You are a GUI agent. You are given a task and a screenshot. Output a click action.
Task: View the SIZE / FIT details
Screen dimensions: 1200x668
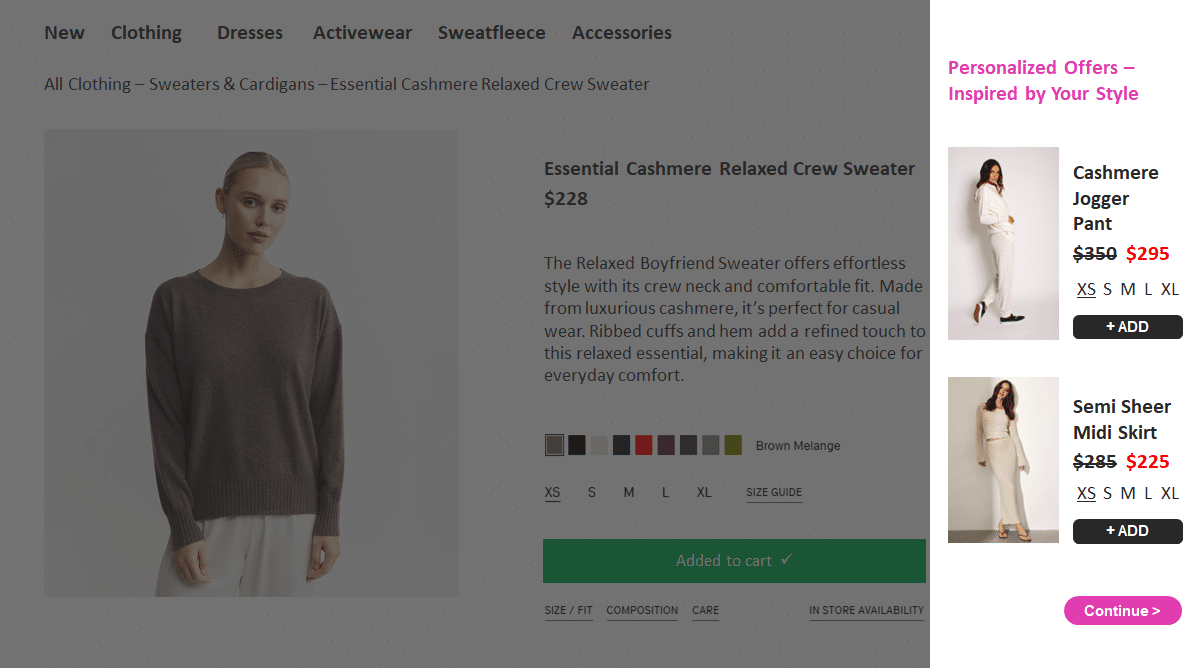568,610
